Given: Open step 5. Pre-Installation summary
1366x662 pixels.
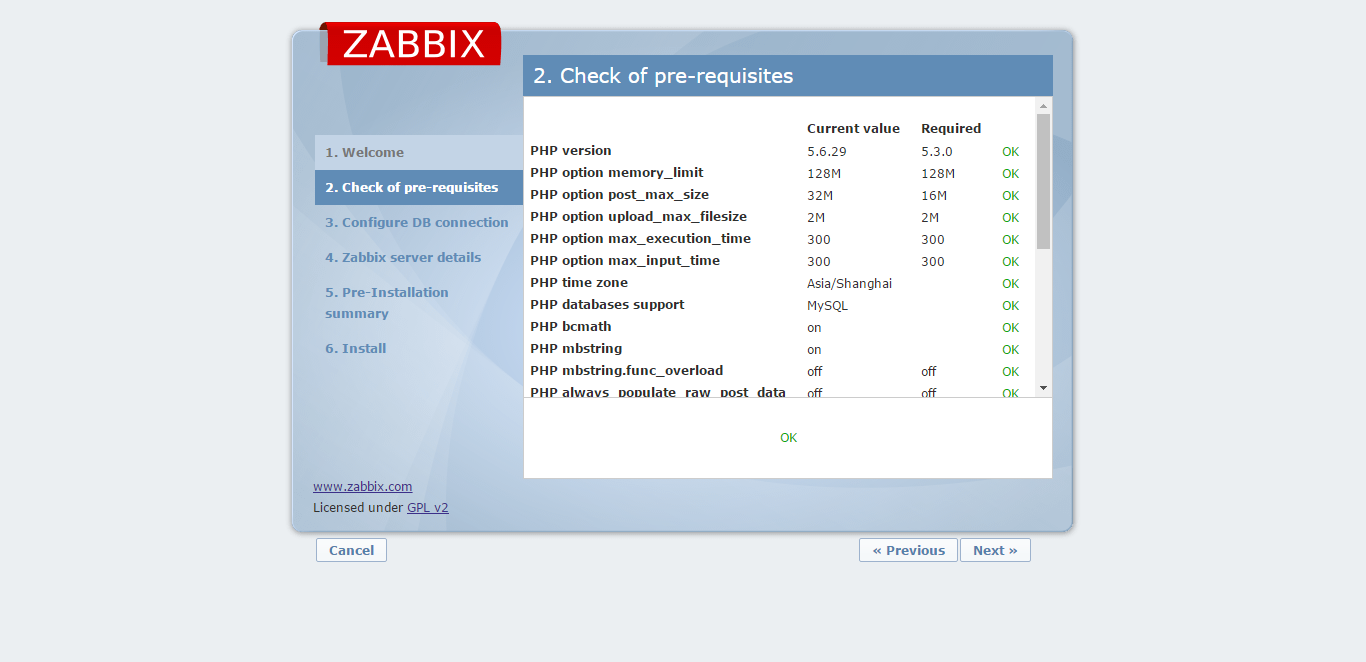Looking at the screenshot, I should tap(387, 302).
